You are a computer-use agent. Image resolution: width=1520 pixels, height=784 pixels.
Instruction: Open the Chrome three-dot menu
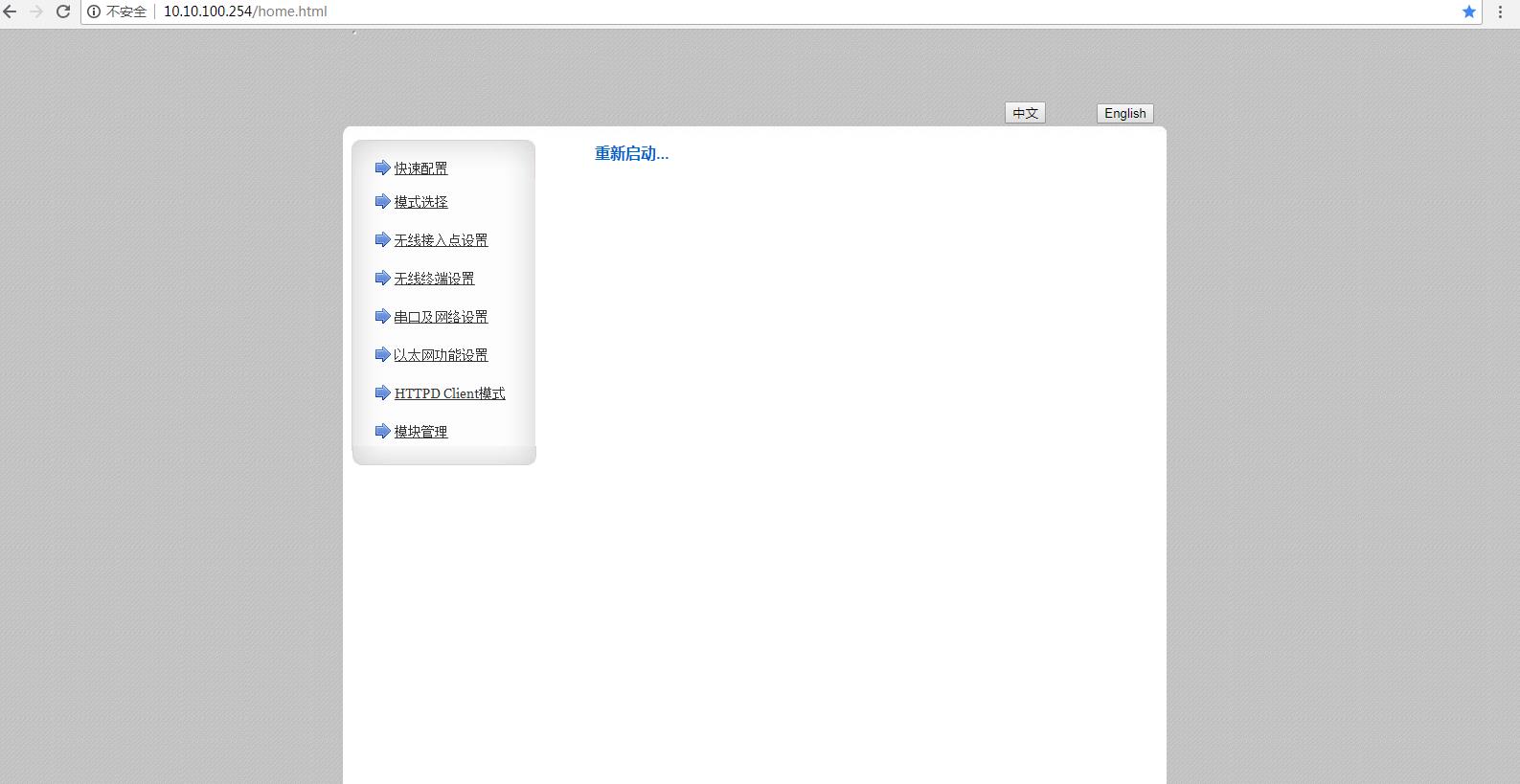tap(1500, 11)
